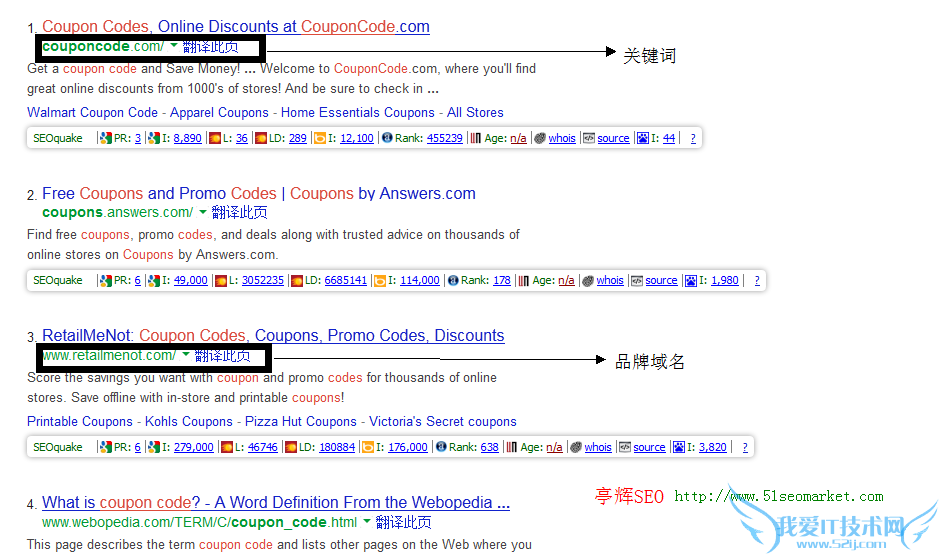The height and width of the screenshot is (559, 944).
Task: Click the I: 49,000 index value
Action: click(190, 280)
